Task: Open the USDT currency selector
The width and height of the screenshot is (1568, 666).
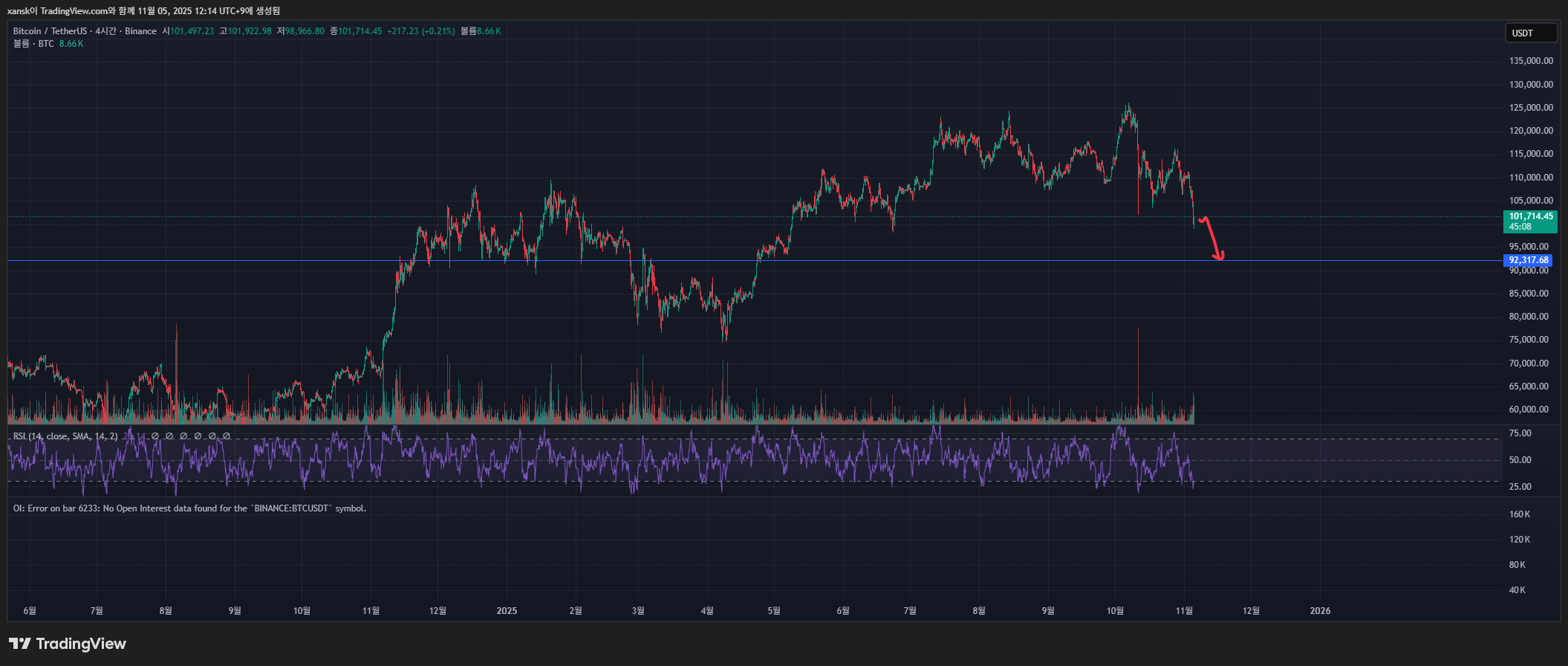Action: (1530, 33)
